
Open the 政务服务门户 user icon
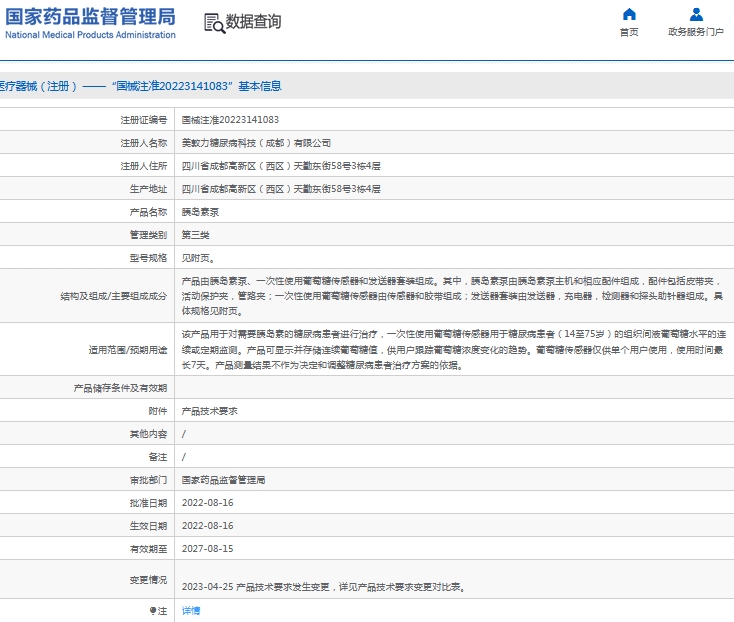(x=696, y=15)
